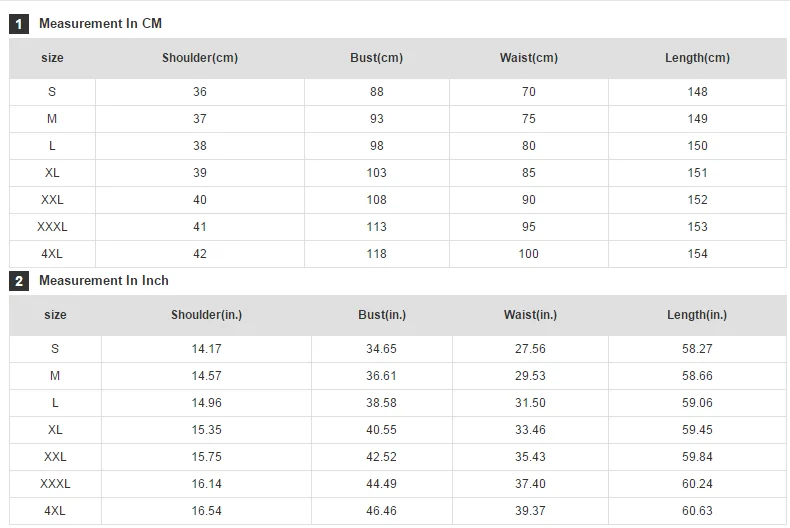790x528 pixels.
Task: Click the Bust(cm) column header
Action: tap(377, 58)
